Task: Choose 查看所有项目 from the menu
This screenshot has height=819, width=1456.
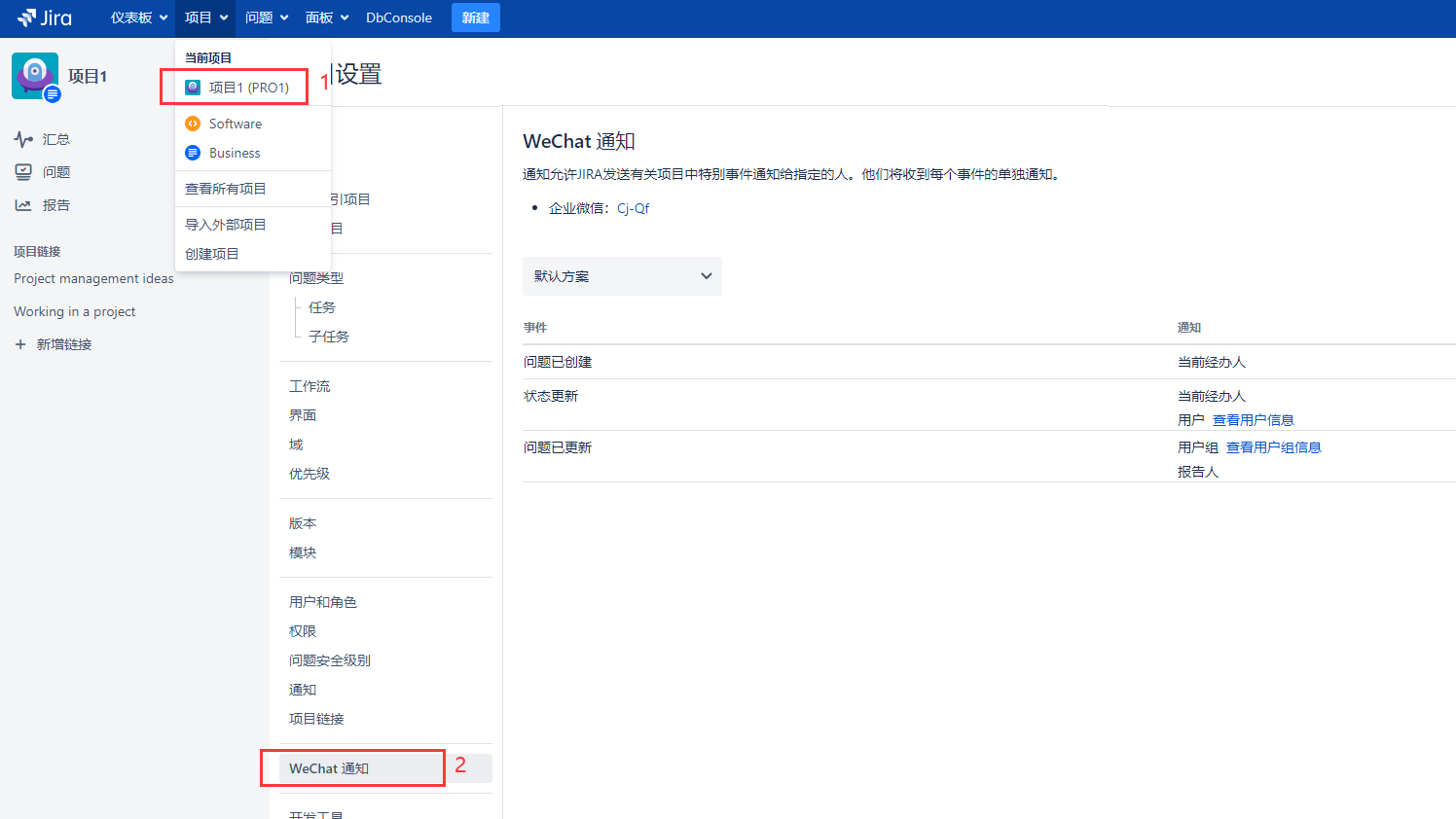Action: pos(225,189)
